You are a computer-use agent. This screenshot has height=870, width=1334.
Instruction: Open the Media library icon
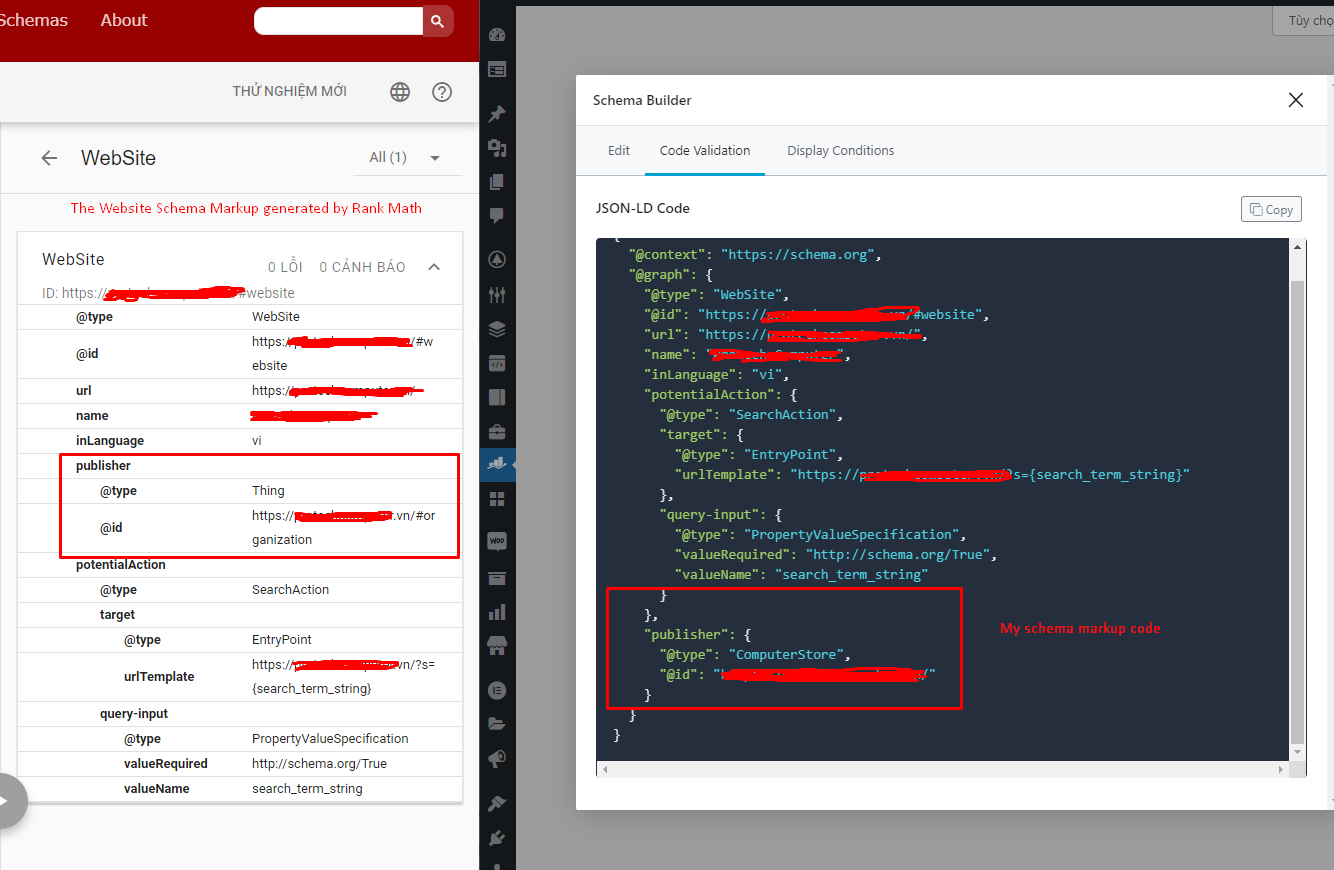pyautogui.click(x=497, y=148)
